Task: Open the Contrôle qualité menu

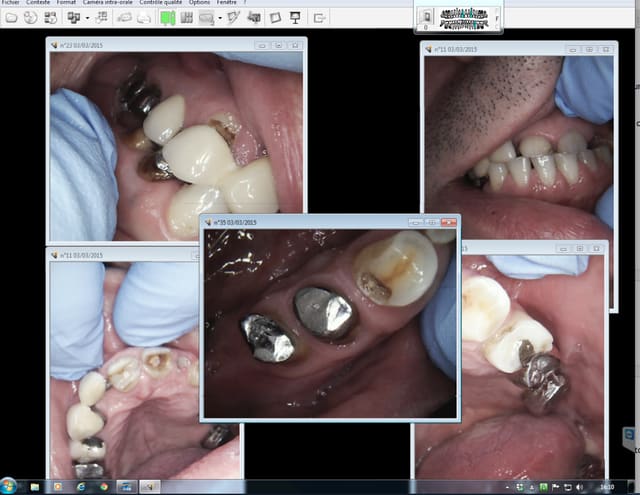Action: 162,3
